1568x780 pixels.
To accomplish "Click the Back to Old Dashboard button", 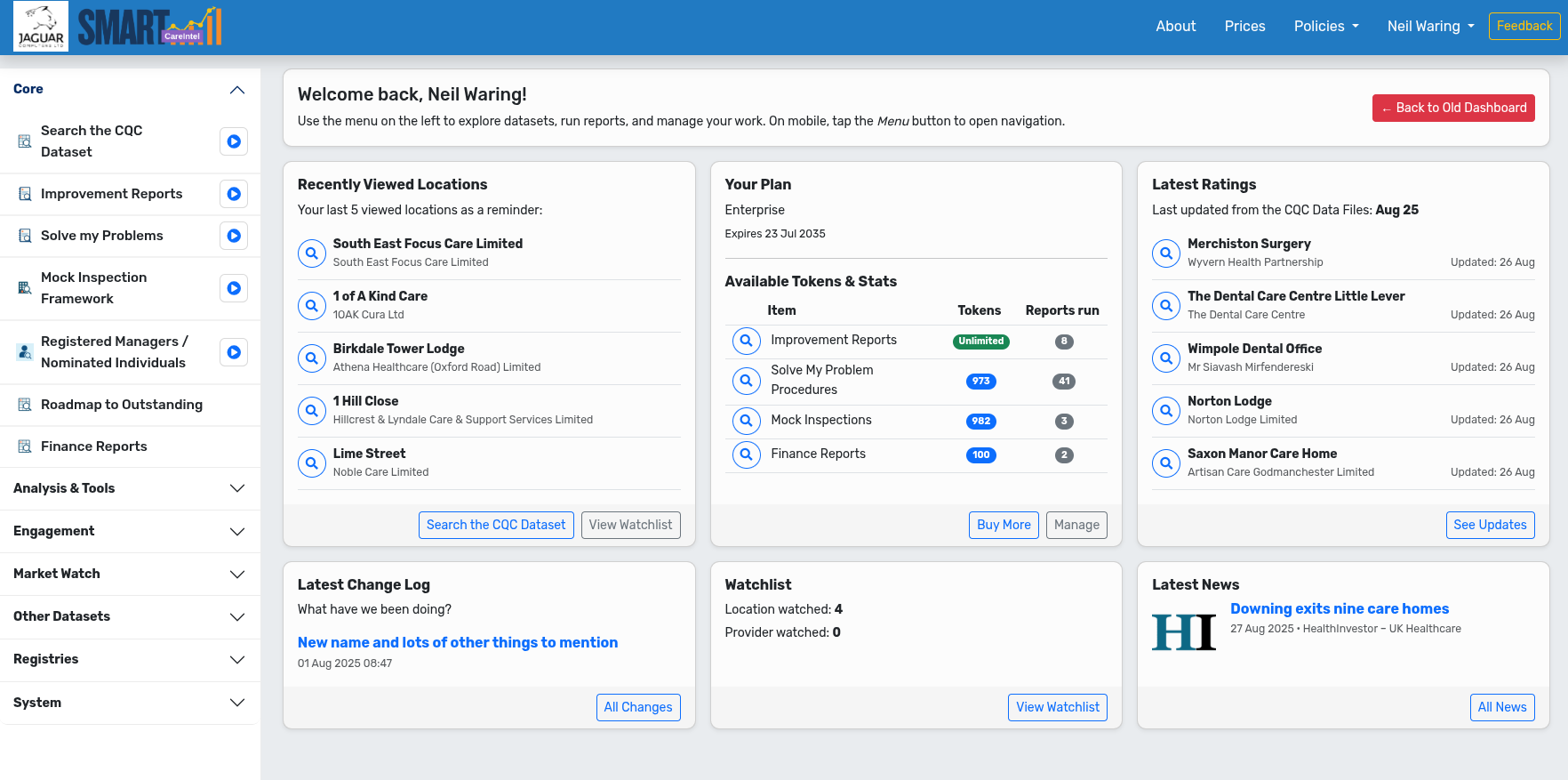I will pyautogui.click(x=1452, y=108).
